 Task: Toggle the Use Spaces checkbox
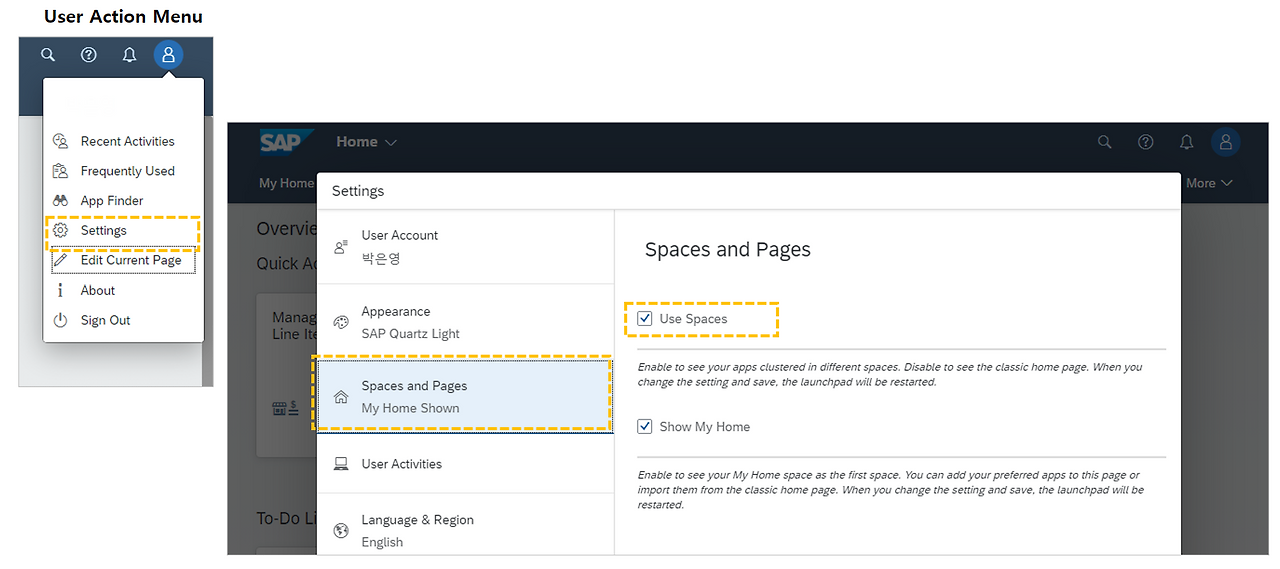(x=645, y=319)
